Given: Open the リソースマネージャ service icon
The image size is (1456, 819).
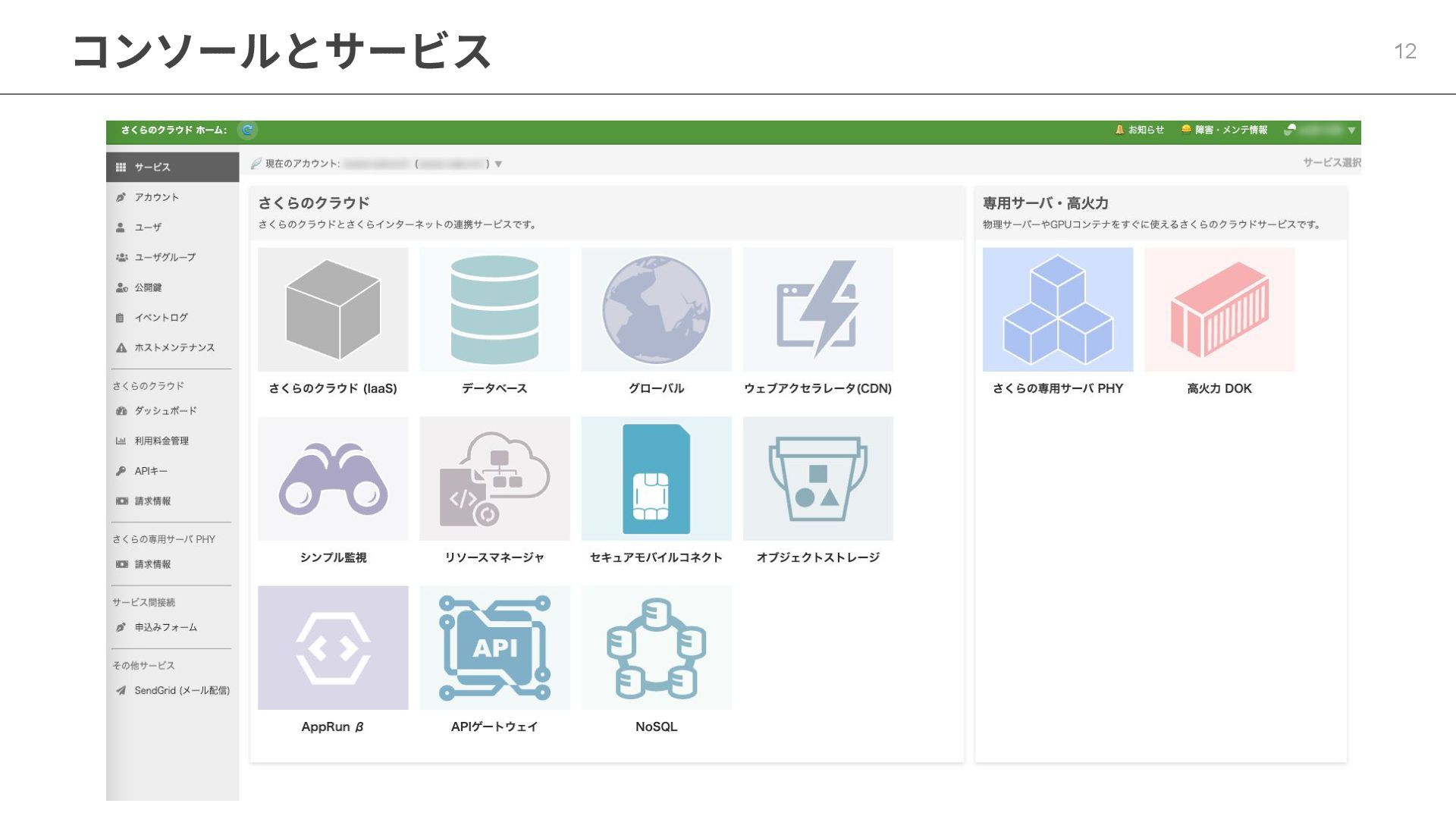Looking at the screenshot, I should pyautogui.click(x=494, y=479).
